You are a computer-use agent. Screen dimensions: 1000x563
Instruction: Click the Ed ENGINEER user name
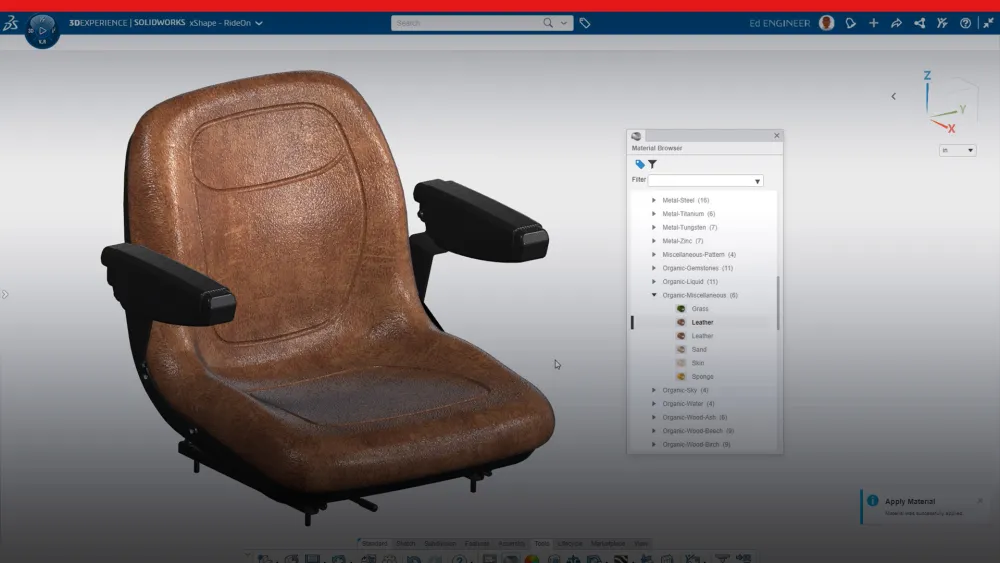pos(779,23)
